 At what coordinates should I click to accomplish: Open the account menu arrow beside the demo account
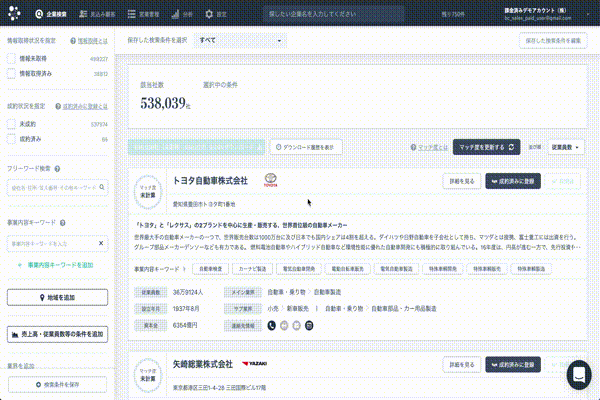pos(588,14)
